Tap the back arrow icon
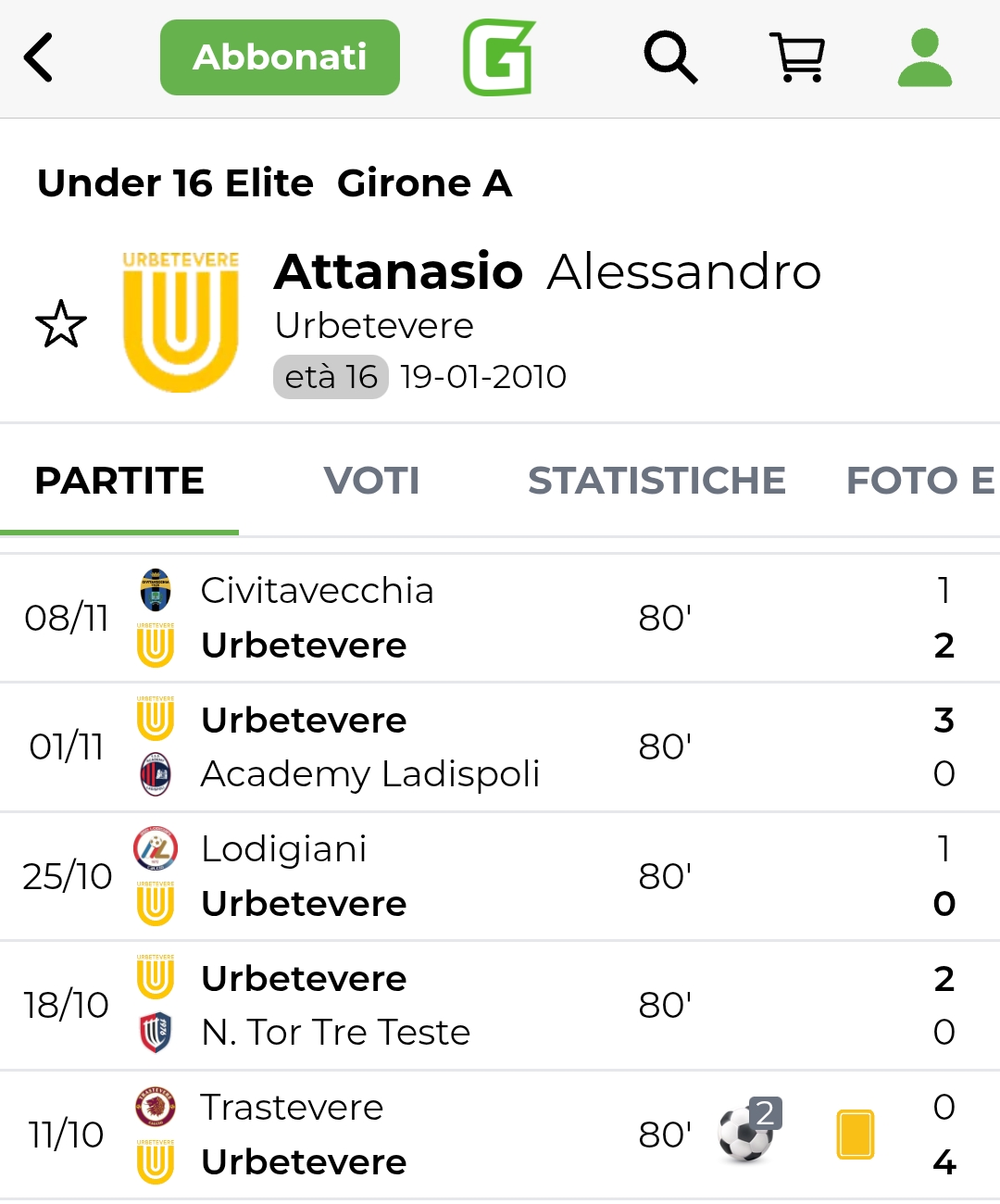The width and height of the screenshot is (1000, 1204). point(39,57)
